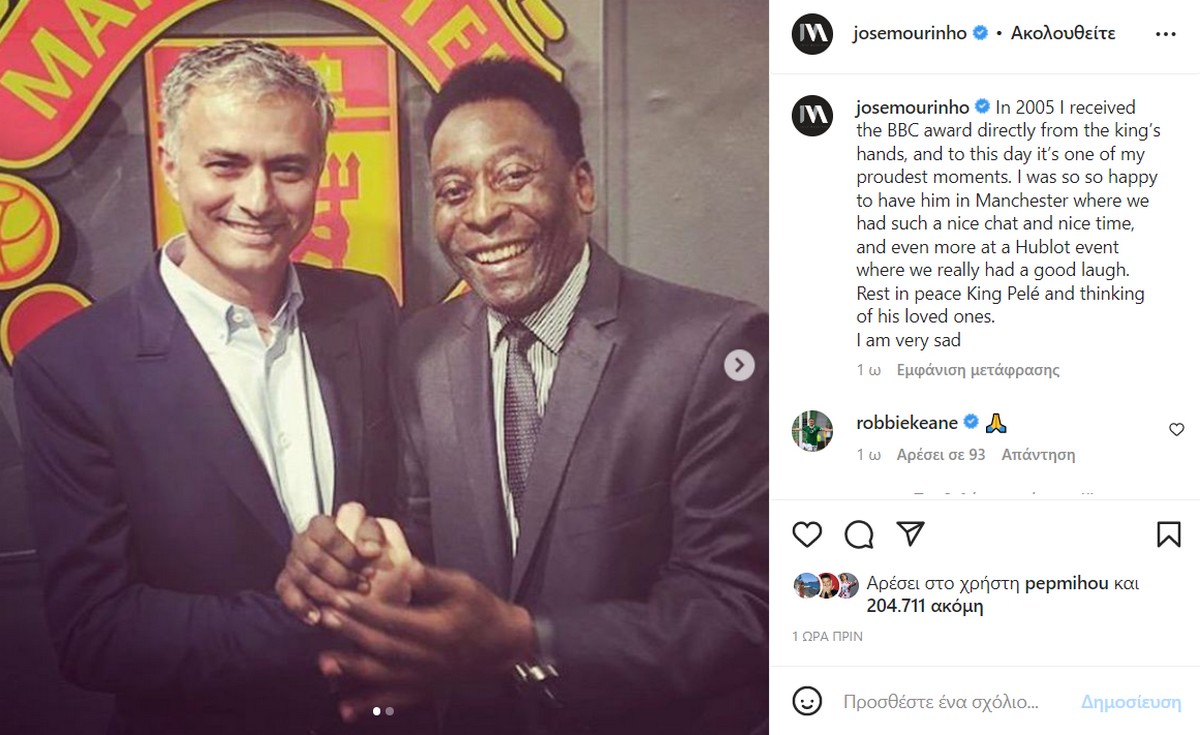
Task: Go to next photo with arrow
Action: [739, 366]
